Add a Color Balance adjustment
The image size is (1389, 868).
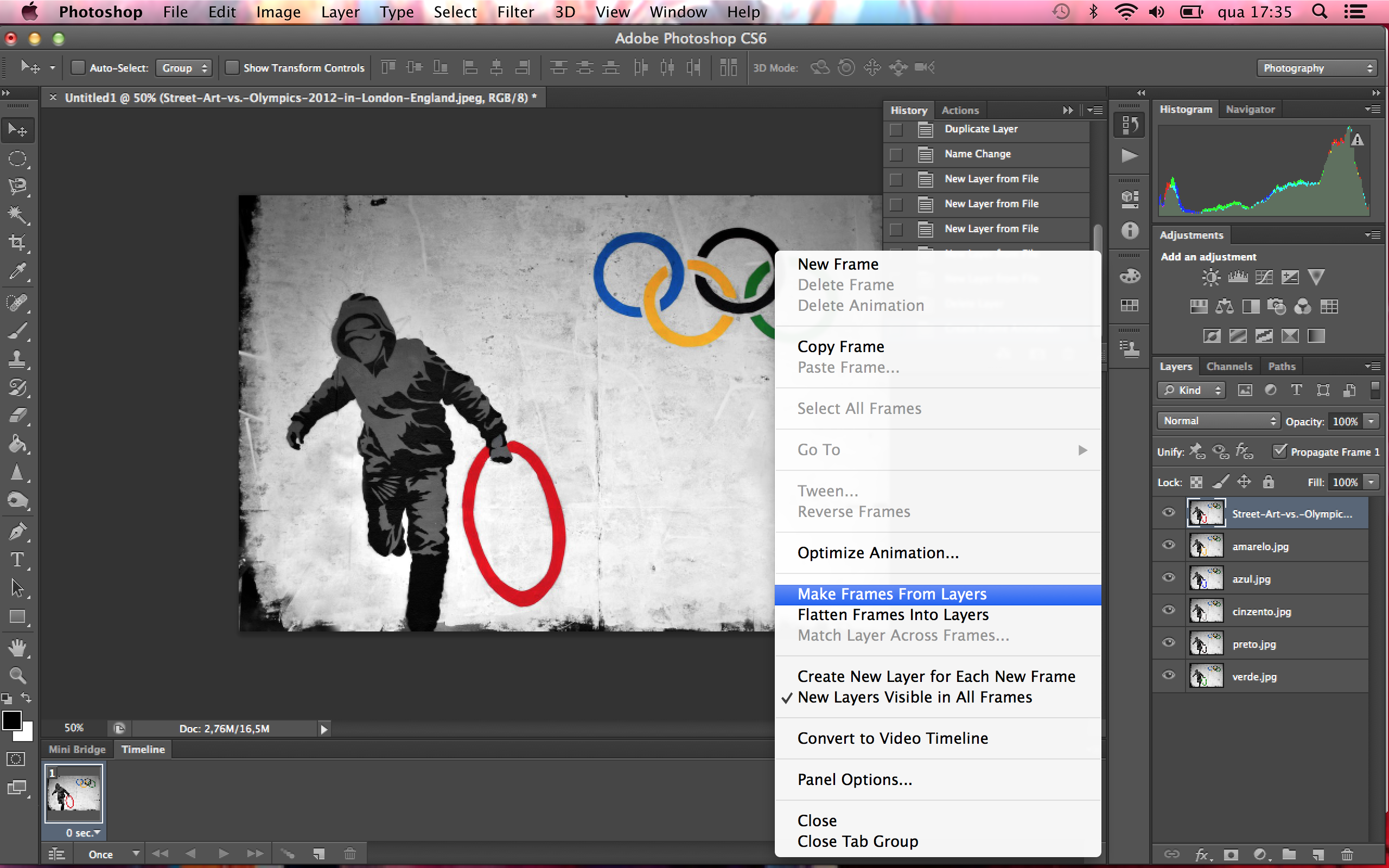pos(1224,307)
